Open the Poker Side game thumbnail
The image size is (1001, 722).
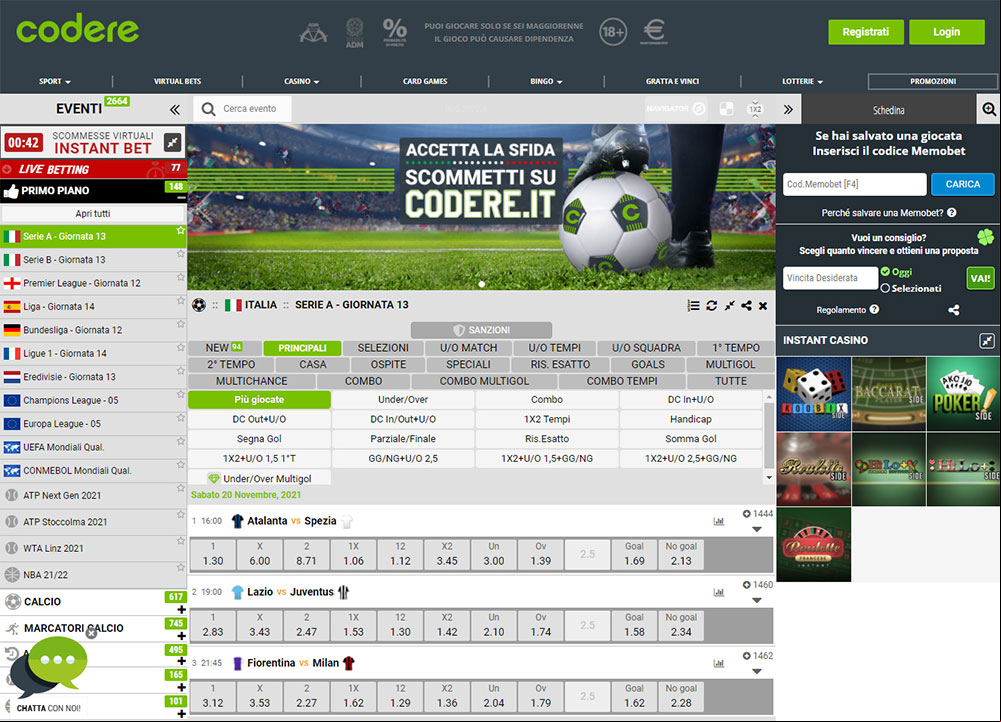coord(963,394)
